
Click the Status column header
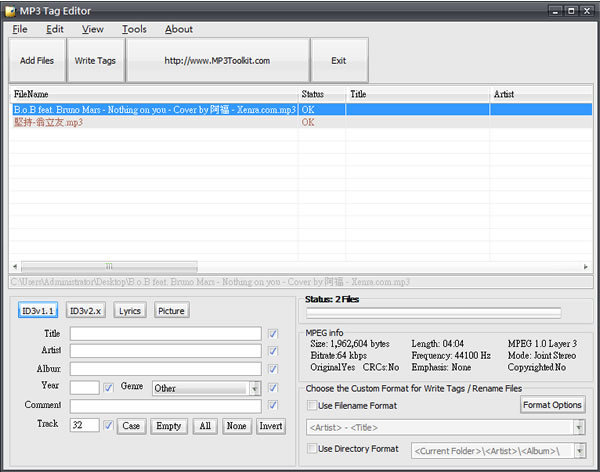(321, 94)
